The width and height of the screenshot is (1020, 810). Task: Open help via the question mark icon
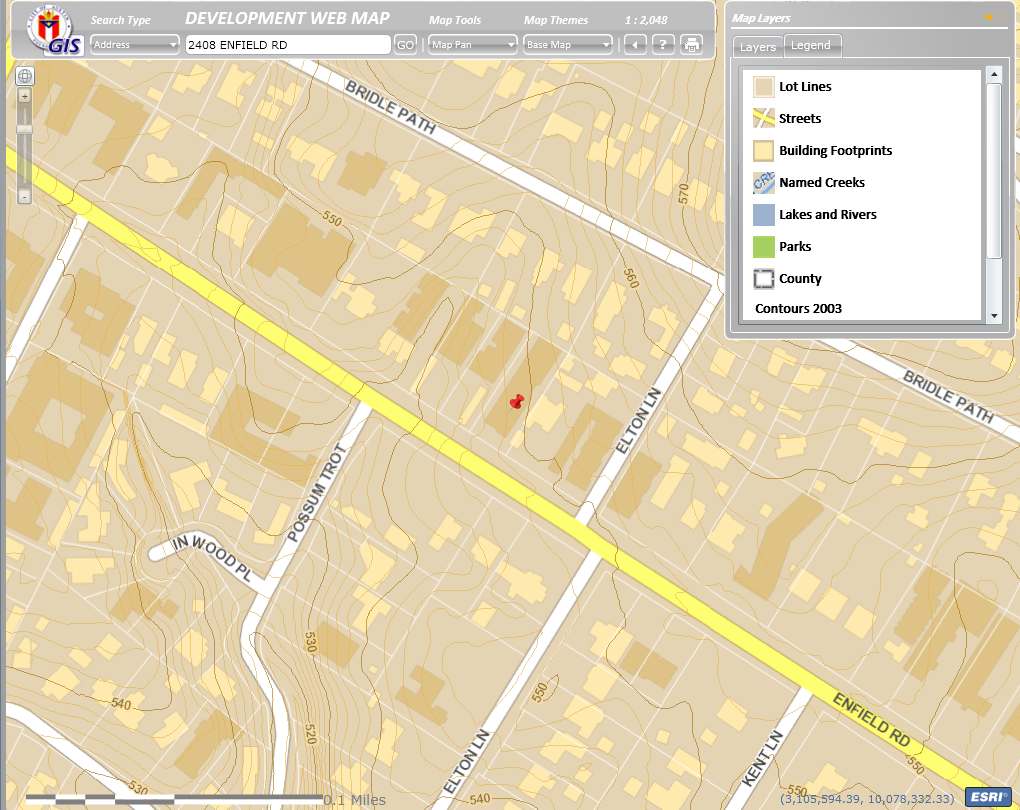pyautogui.click(x=662, y=44)
